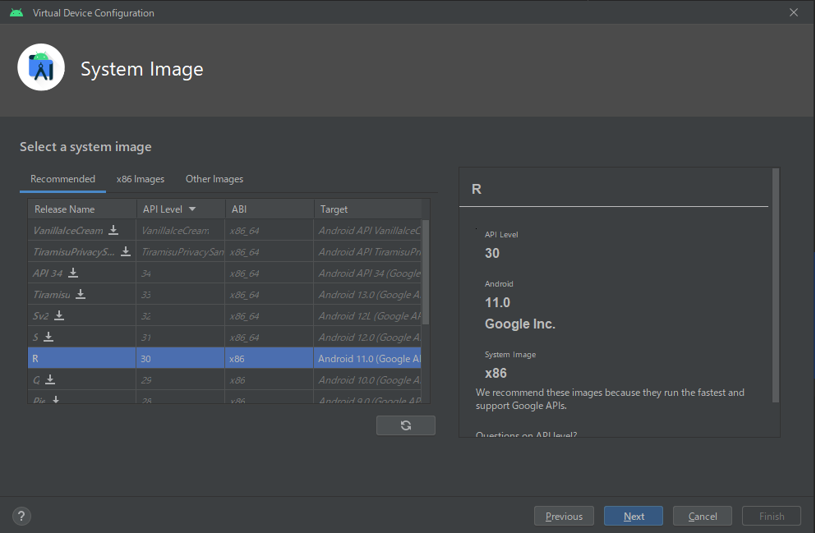The width and height of the screenshot is (815, 533).
Task: Click the details panel scrollbar
Action: [775, 285]
